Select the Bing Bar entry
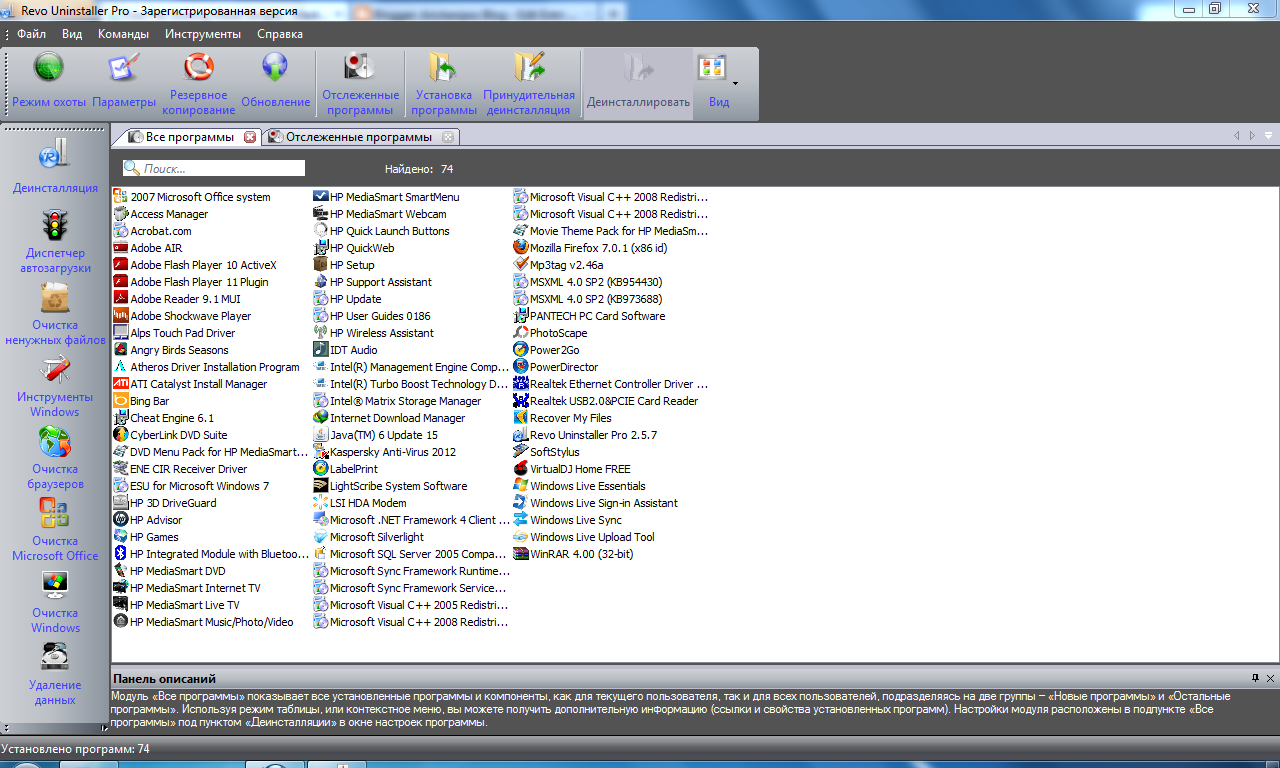The height and width of the screenshot is (768, 1280). click(141, 401)
